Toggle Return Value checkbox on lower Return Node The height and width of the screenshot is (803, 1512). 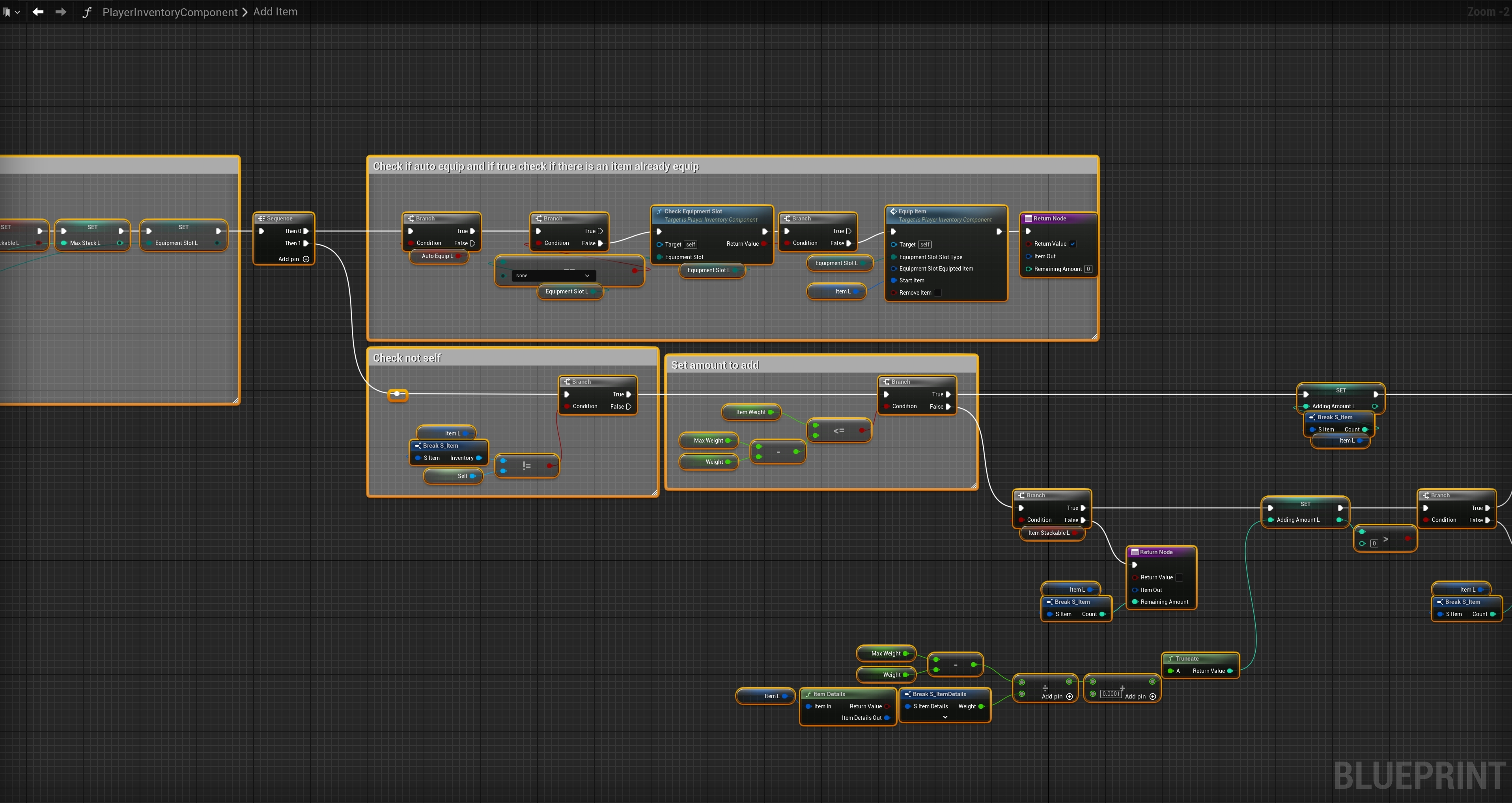(x=1179, y=577)
